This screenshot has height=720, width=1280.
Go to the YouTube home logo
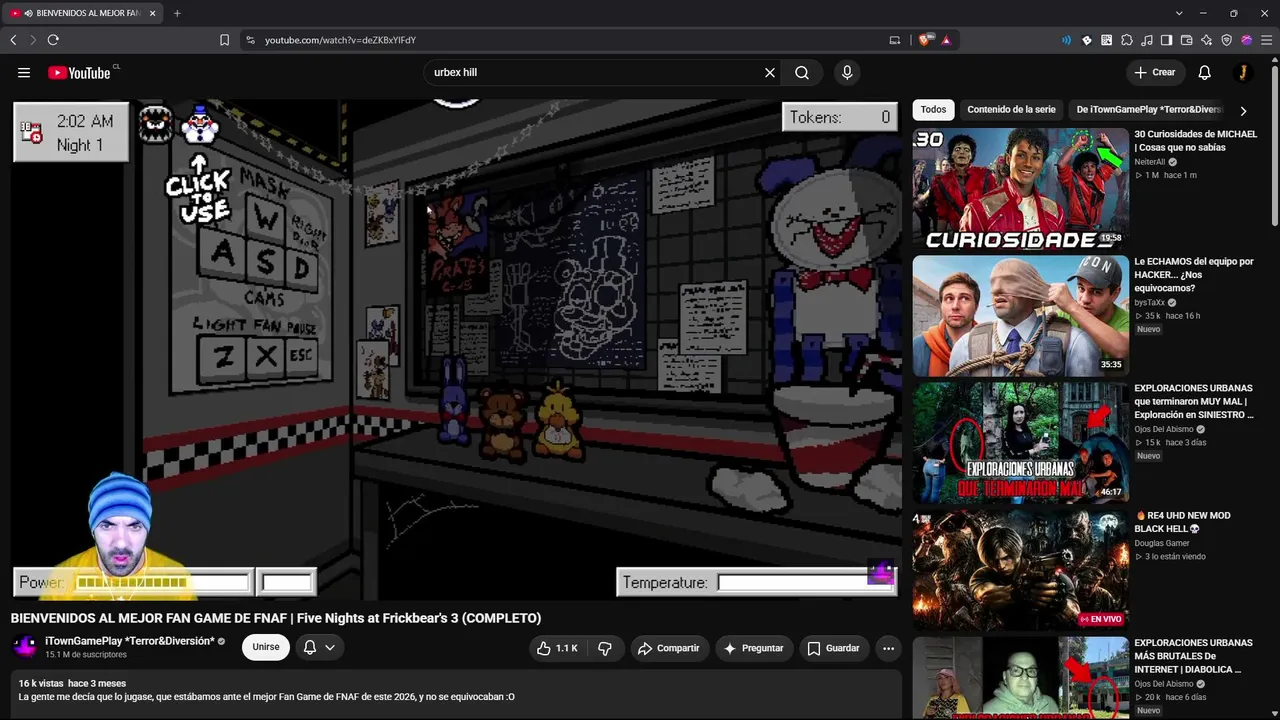[79, 73]
